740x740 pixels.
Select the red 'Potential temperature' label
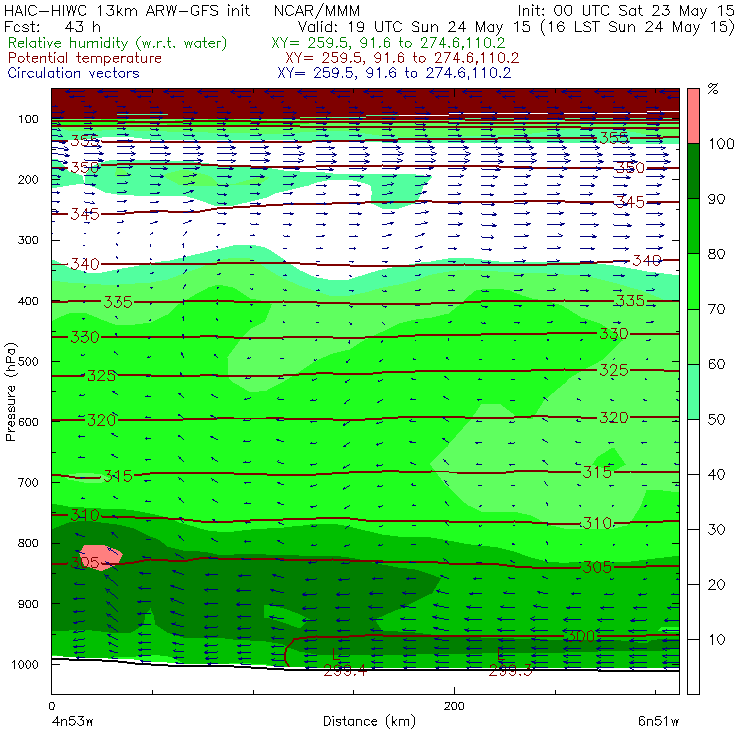(84, 58)
